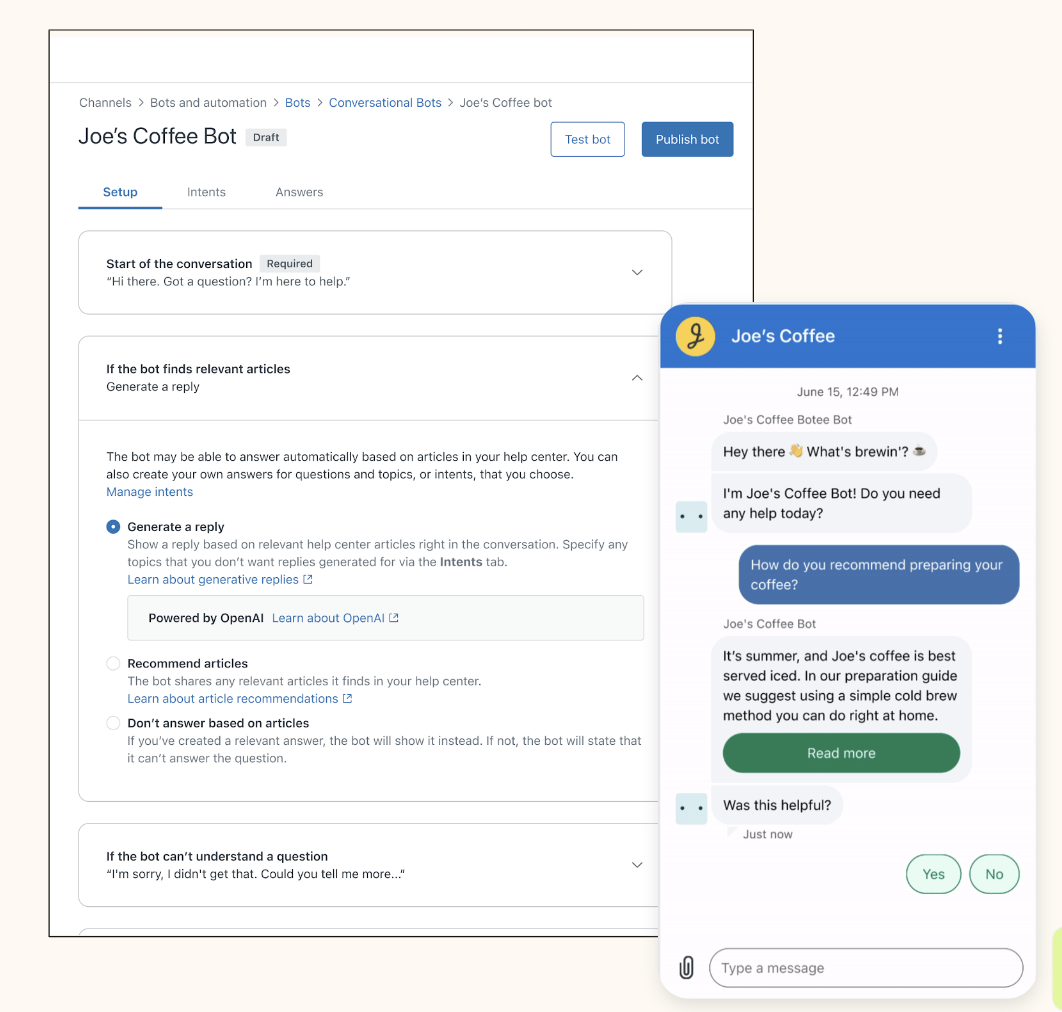1062x1012 pixels.
Task: Select the 'Recommend articles' radio option
Action: coord(113,664)
